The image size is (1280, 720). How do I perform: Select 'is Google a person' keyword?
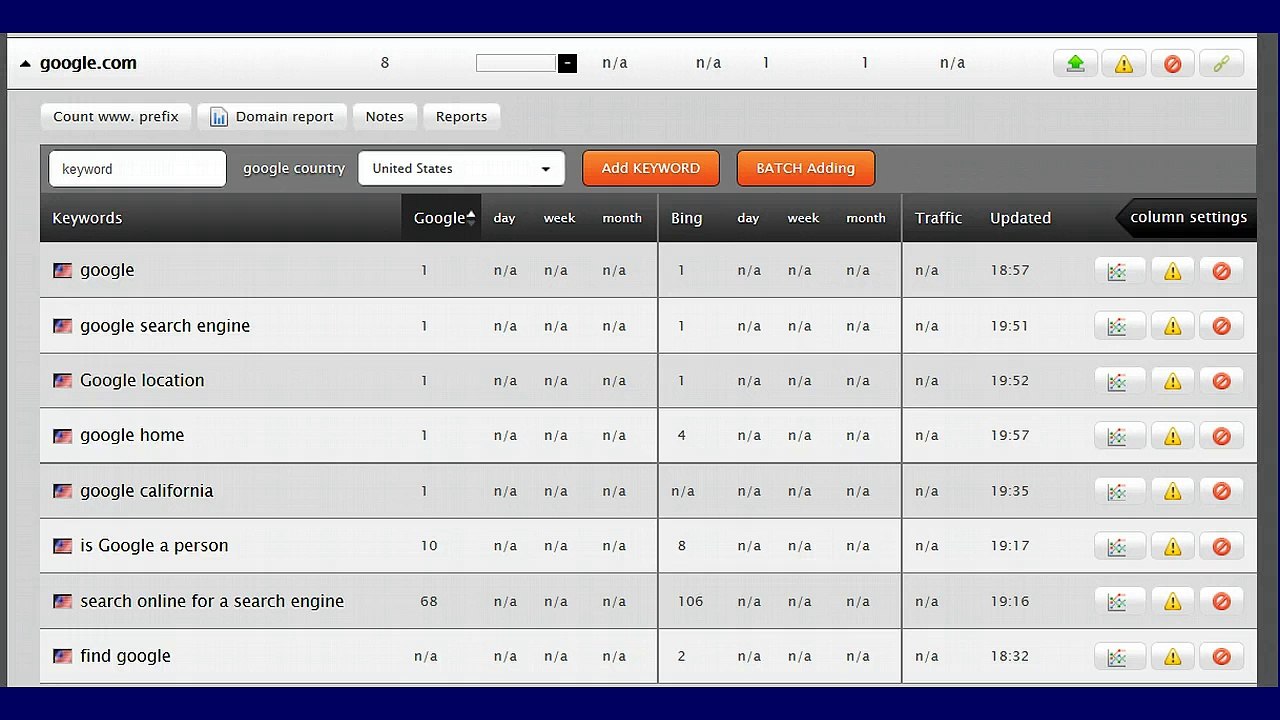[x=154, y=546]
